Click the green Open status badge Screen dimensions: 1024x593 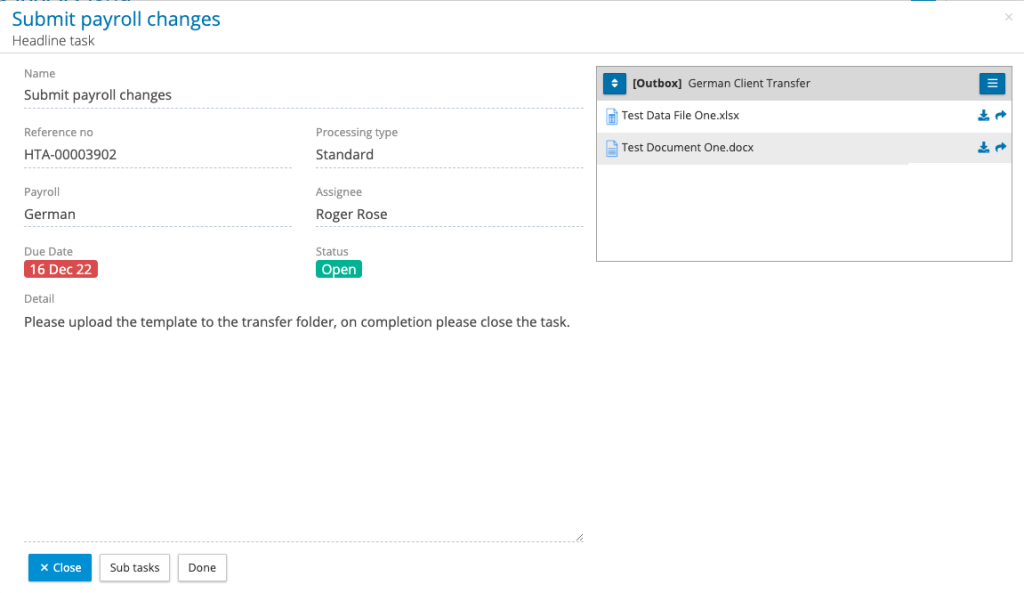coord(338,268)
